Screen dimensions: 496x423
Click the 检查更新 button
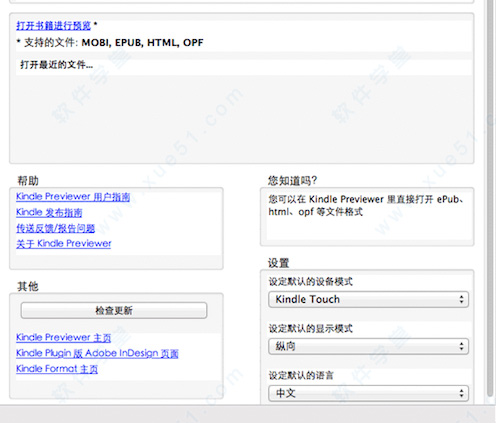[x=114, y=310]
